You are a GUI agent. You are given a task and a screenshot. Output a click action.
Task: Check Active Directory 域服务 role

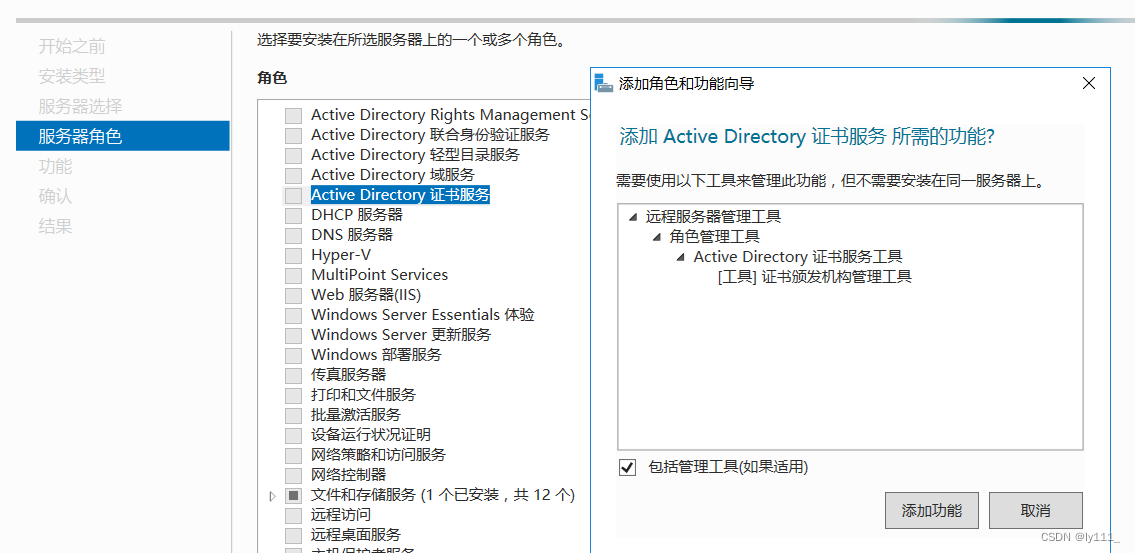(293, 175)
